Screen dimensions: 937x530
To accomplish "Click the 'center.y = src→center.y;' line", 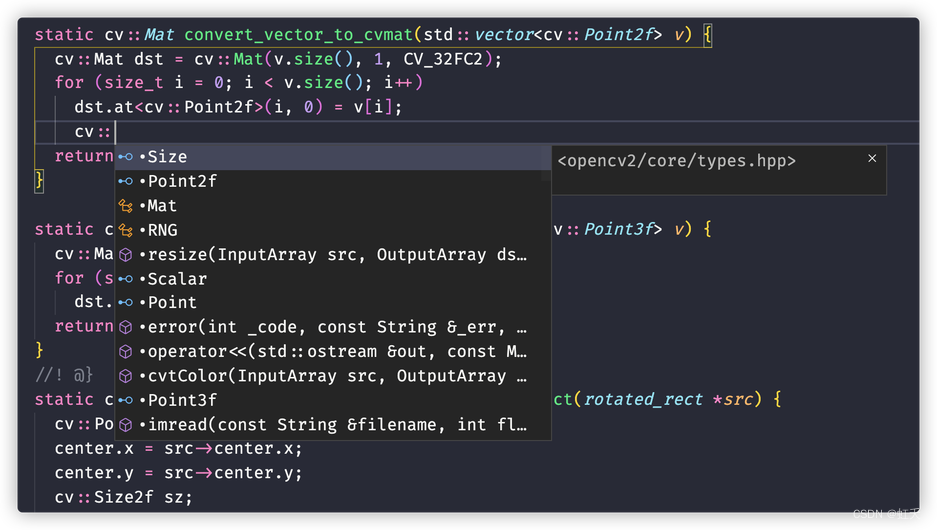I will click(x=179, y=473).
